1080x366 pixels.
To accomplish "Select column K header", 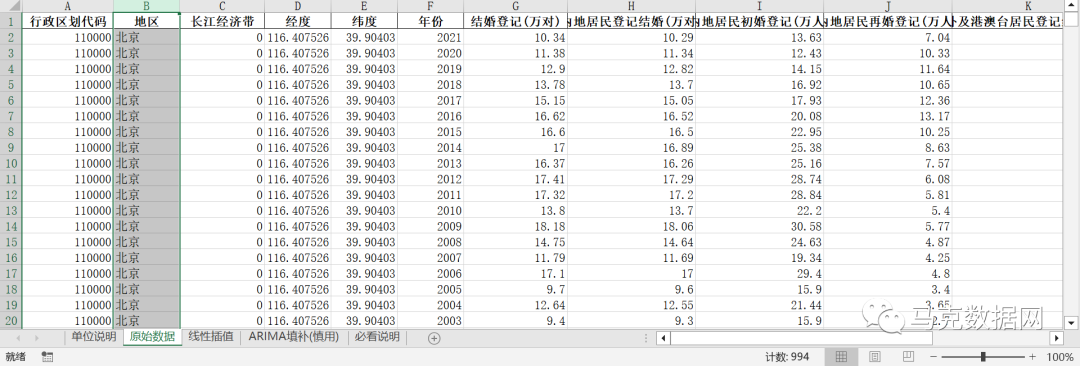I will 1007,6.
